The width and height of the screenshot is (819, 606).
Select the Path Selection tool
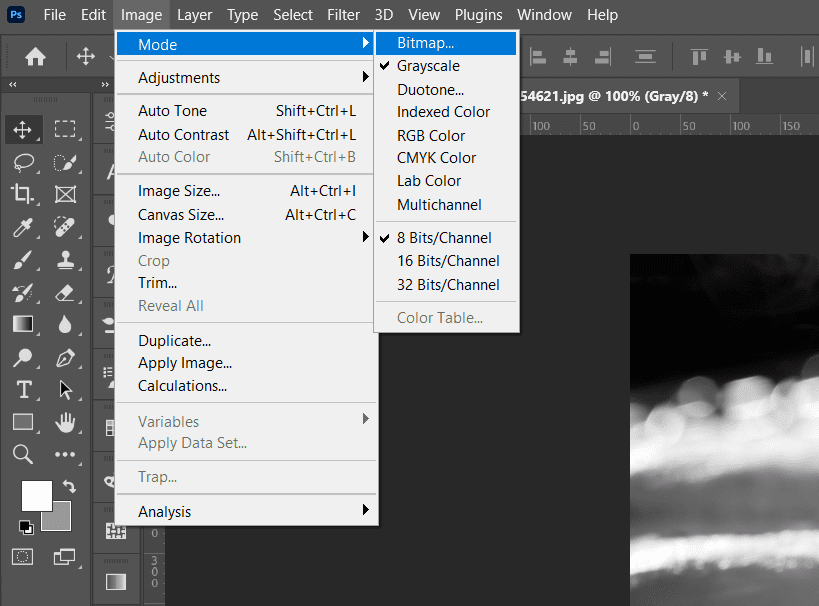pyautogui.click(x=65, y=390)
